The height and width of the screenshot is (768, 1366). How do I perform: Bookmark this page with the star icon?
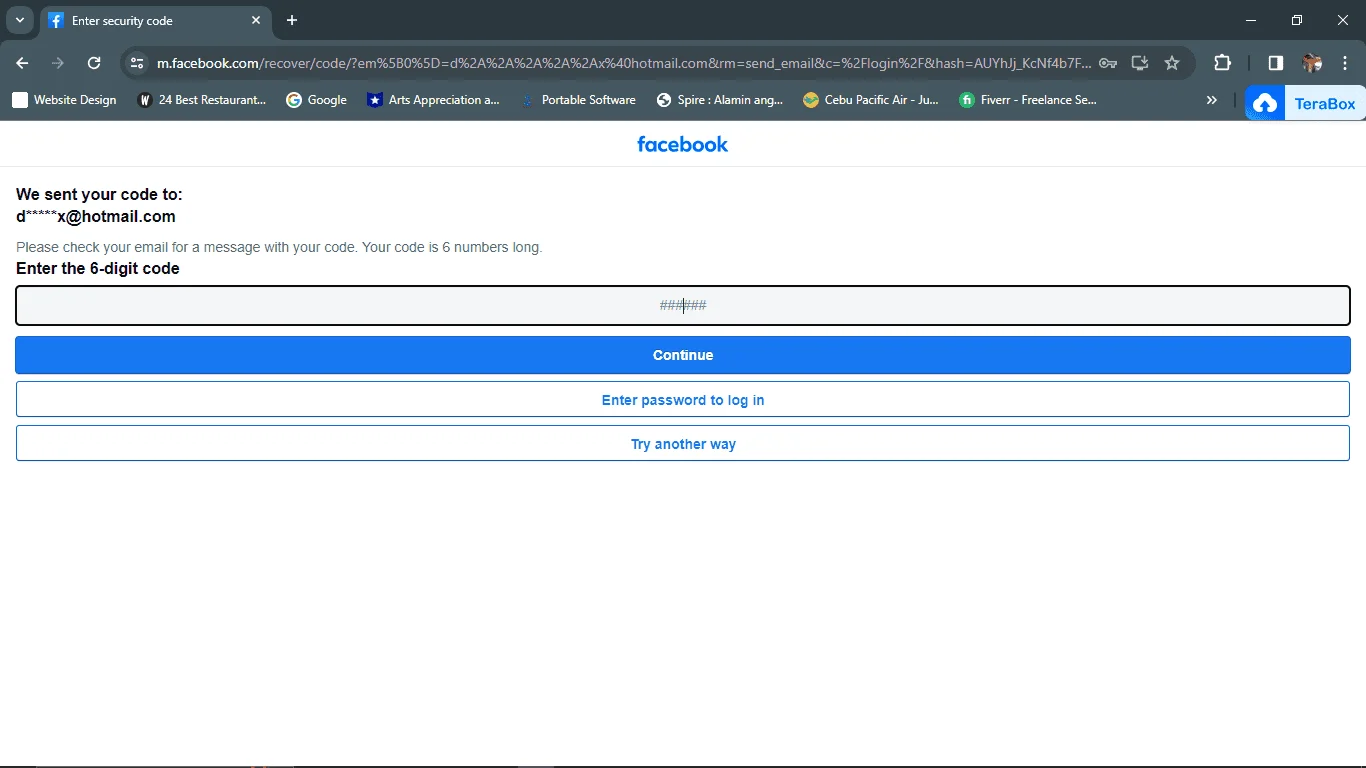click(x=1172, y=63)
